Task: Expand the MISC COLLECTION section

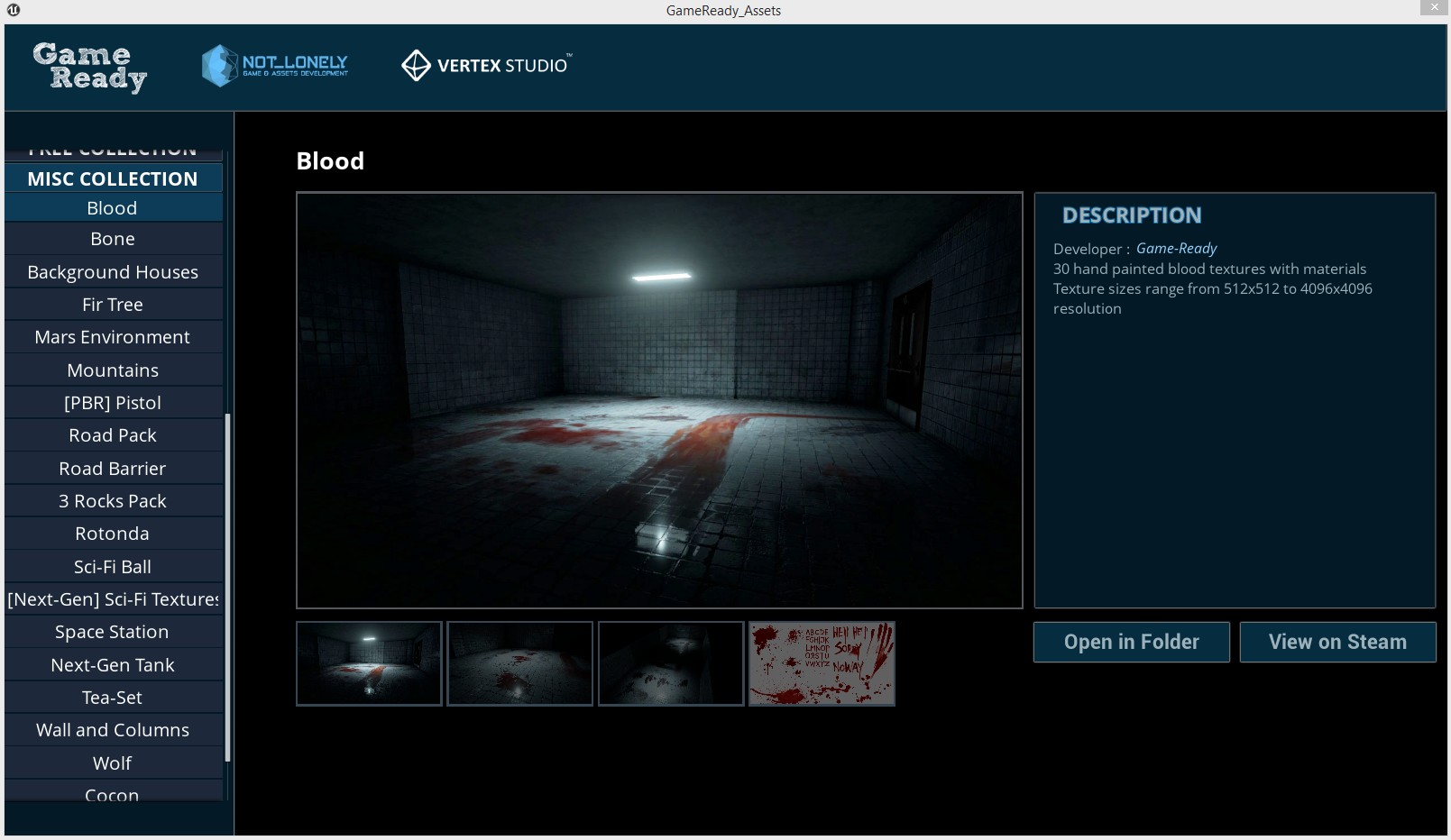Action: point(113,178)
